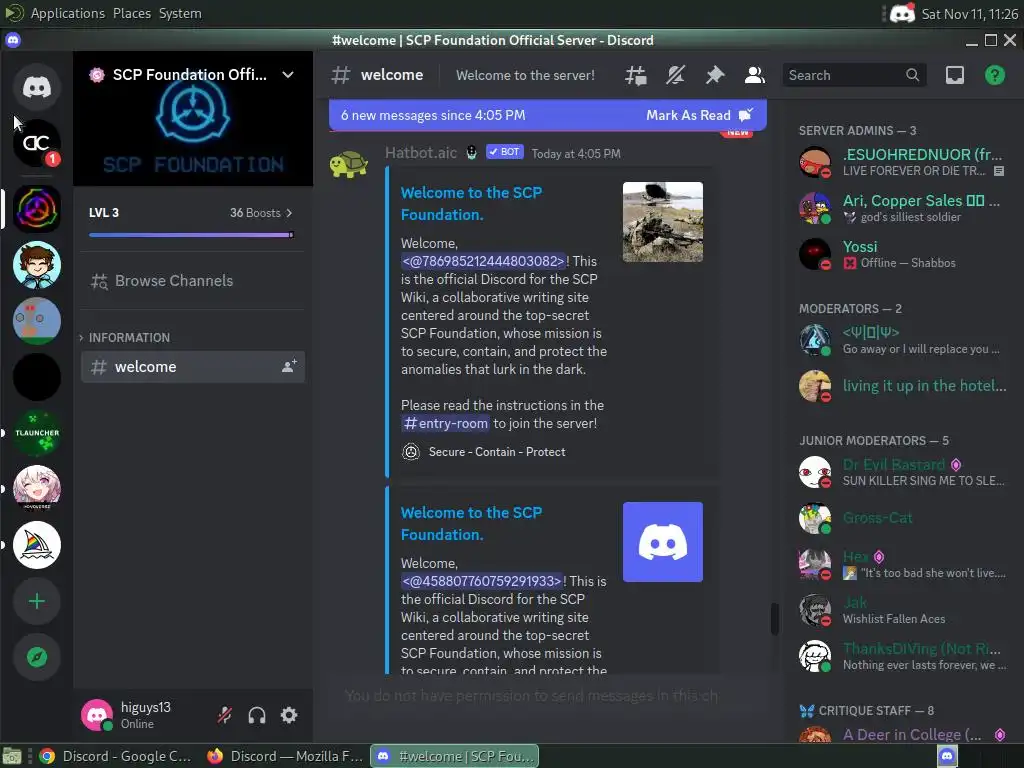Image resolution: width=1024 pixels, height=768 pixels.
Task: Click first Welcome to the SCP Foundation title
Action: click(471, 204)
